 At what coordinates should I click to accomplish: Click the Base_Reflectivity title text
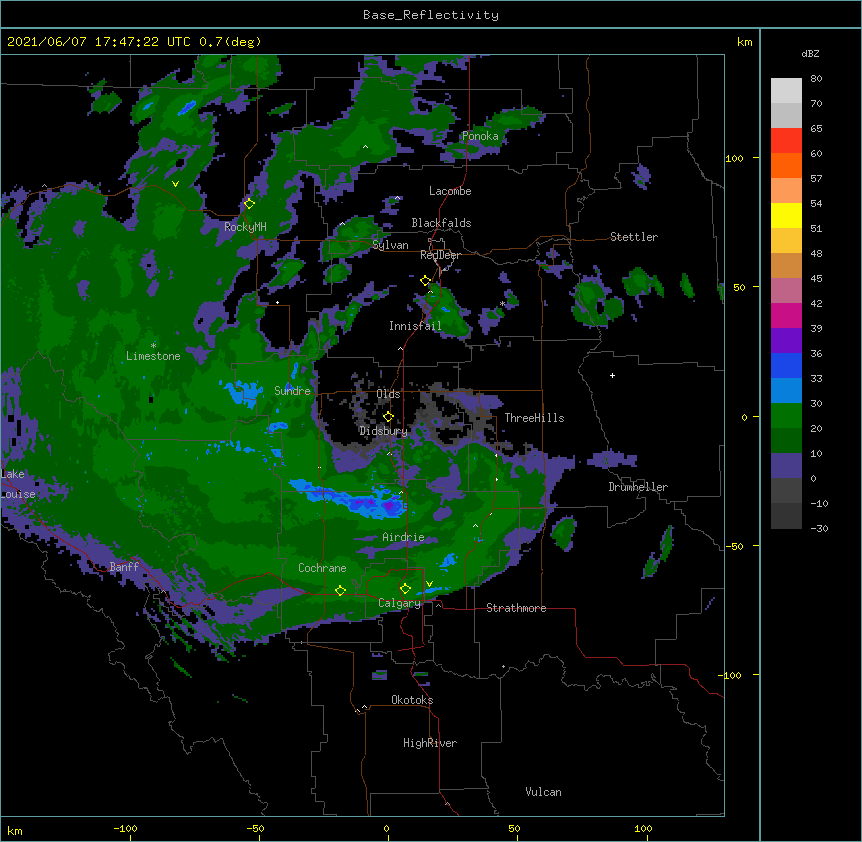[x=430, y=15]
